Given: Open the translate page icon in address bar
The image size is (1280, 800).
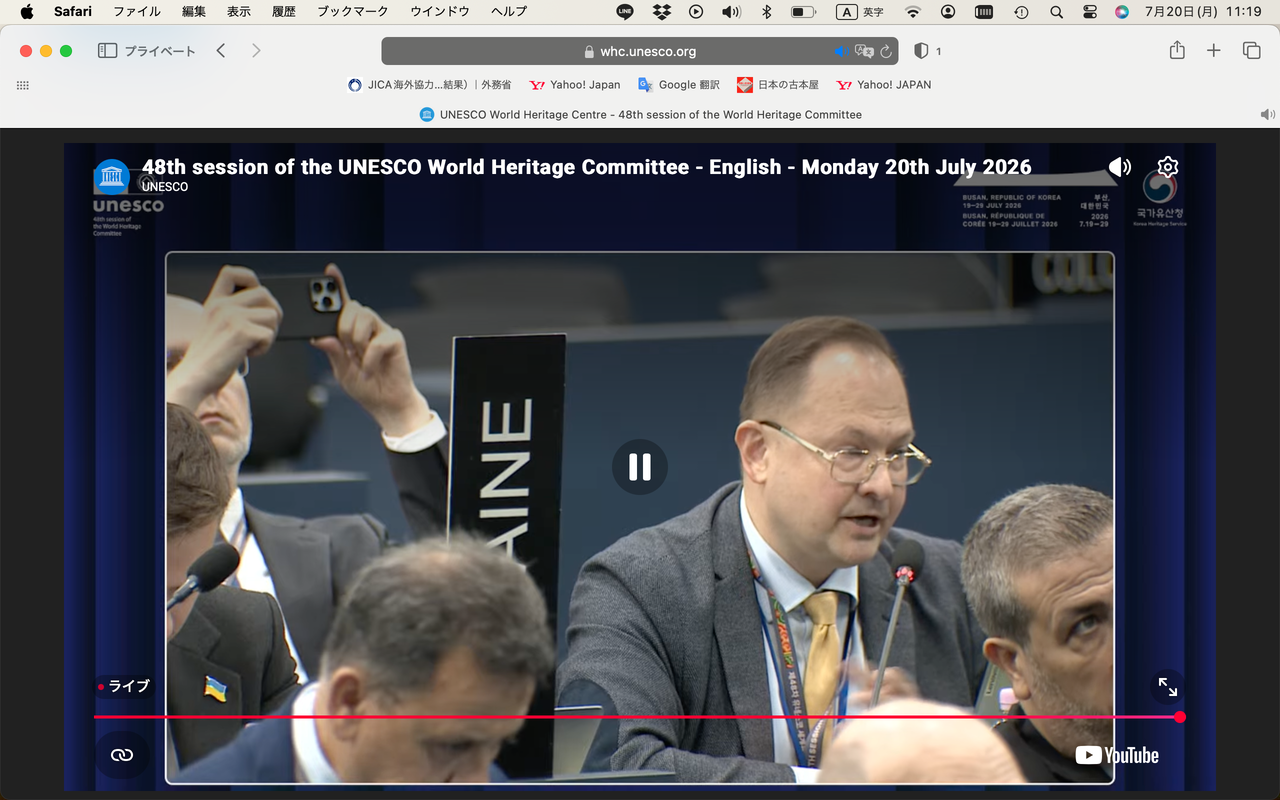Looking at the screenshot, I should pyautogui.click(x=864, y=51).
